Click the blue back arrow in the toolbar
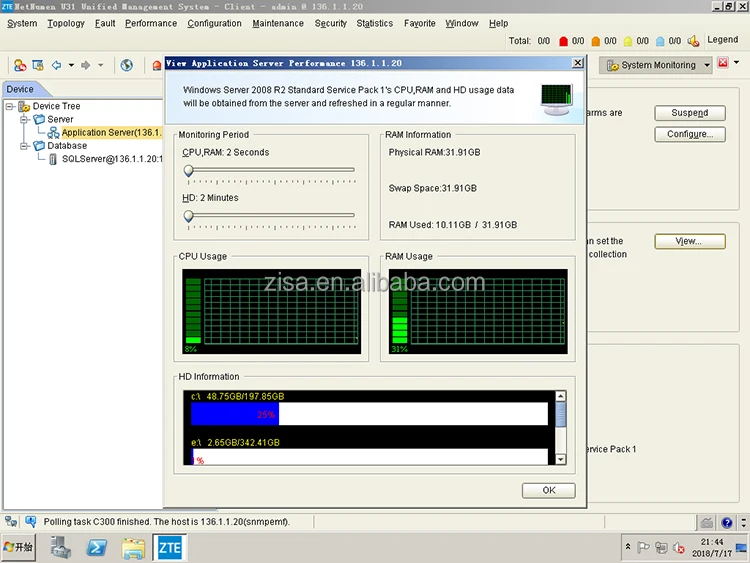750x563 pixels. 56,65
